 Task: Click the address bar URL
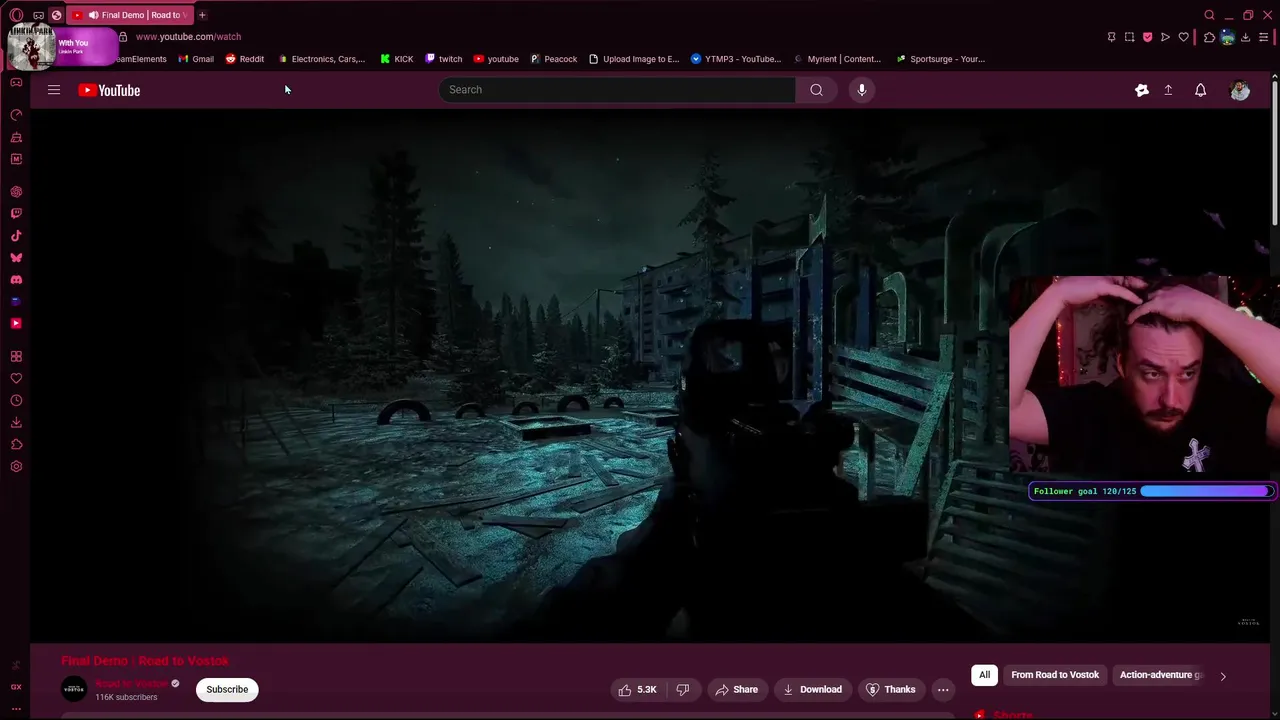click(x=188, y=37)
